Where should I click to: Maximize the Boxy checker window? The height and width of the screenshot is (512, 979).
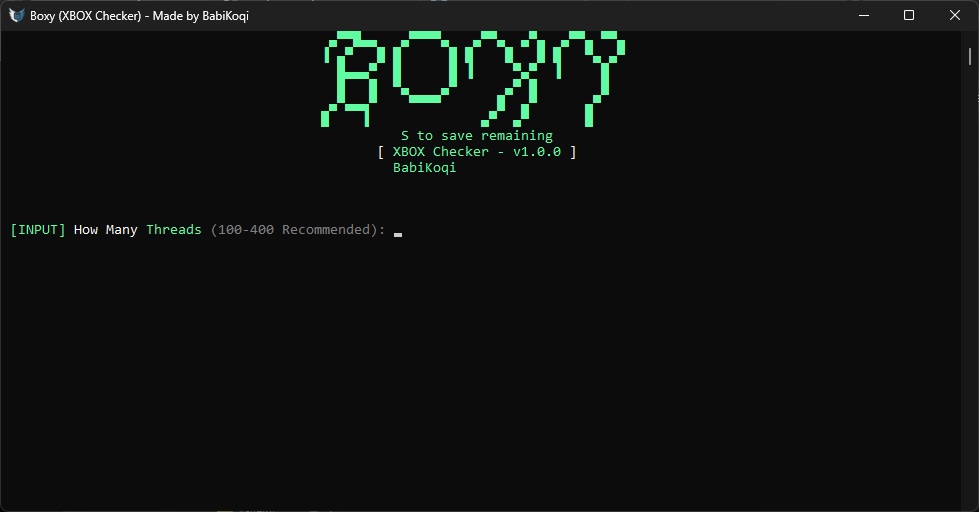click(909, 15)
